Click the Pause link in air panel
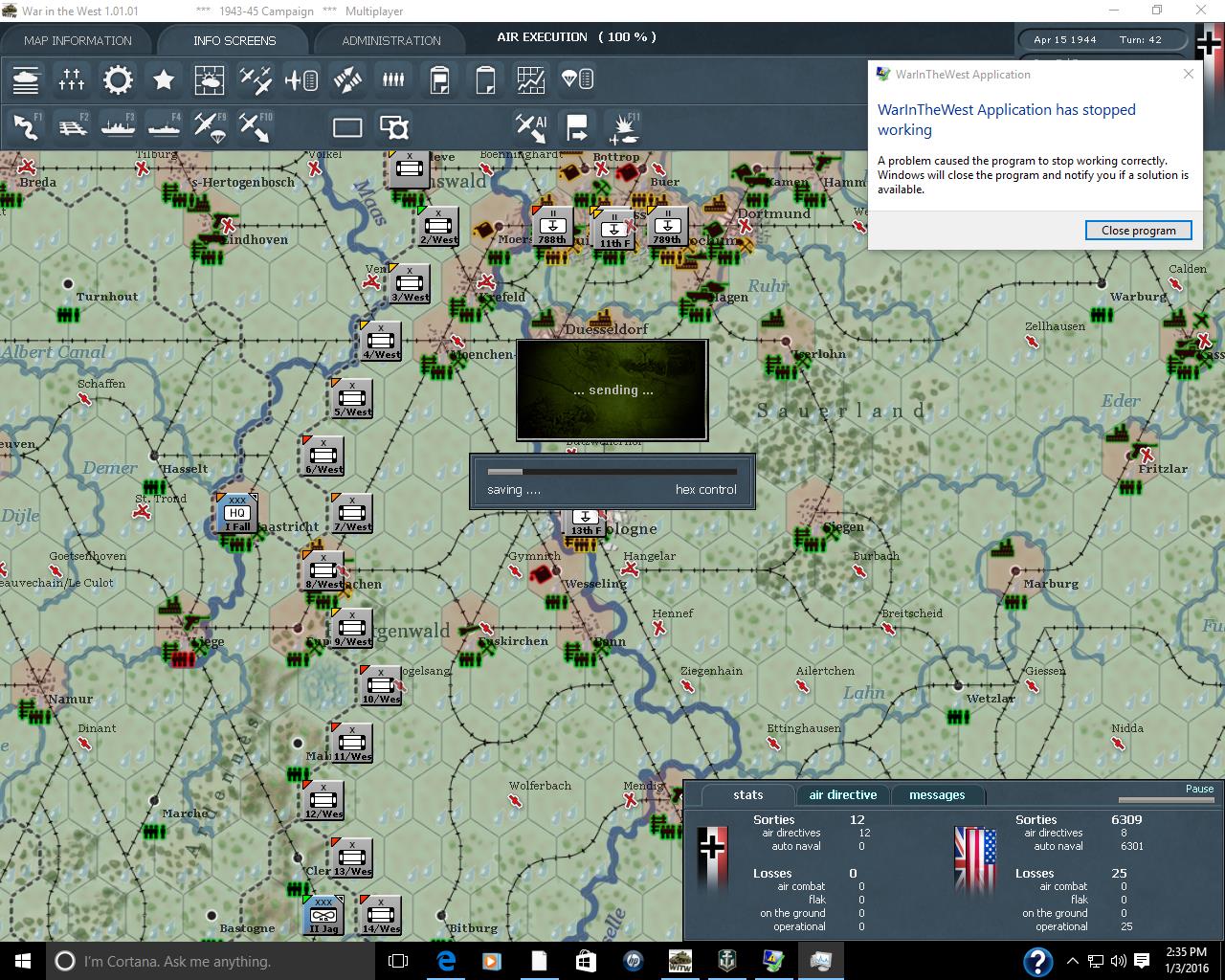This screenshot has width=1225, height=980. (x=1199, y=789)
